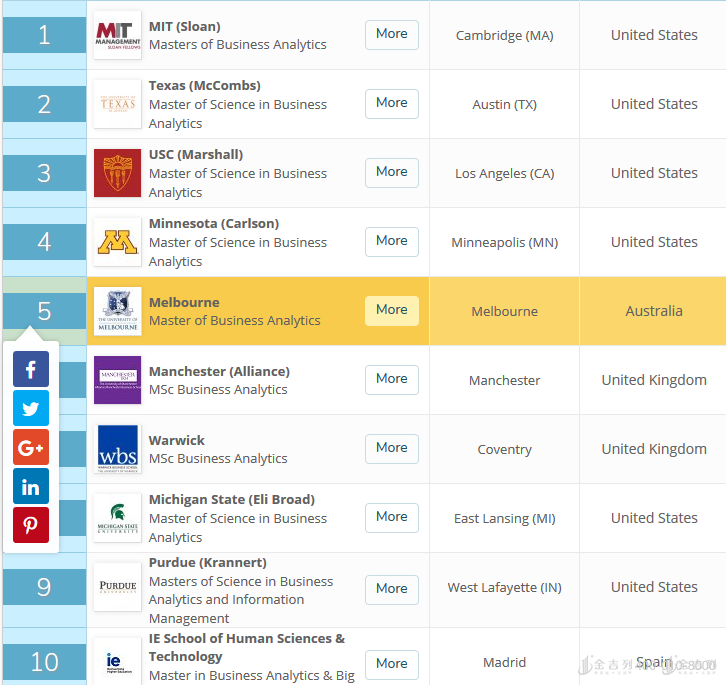
Task: Share ranking on Facebook
Action: click(31, 369)
